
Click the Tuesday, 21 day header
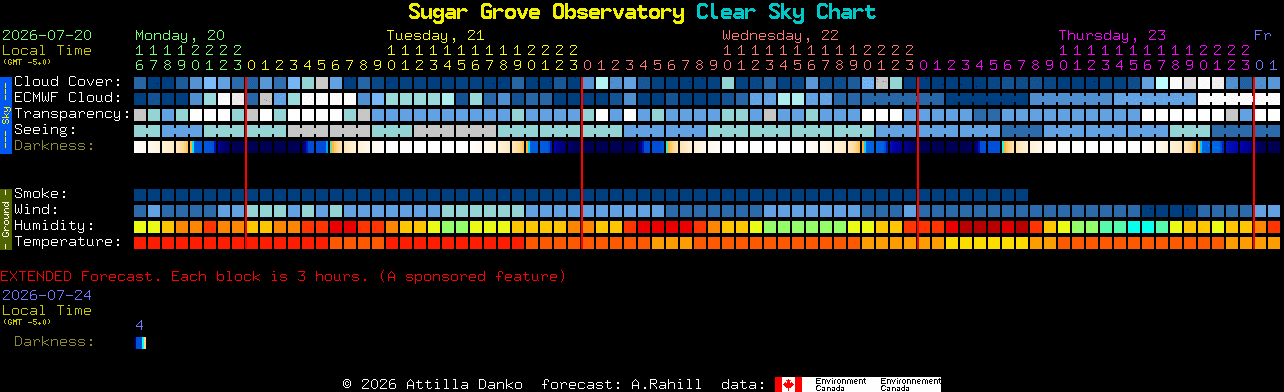click(x=436, y=34)
